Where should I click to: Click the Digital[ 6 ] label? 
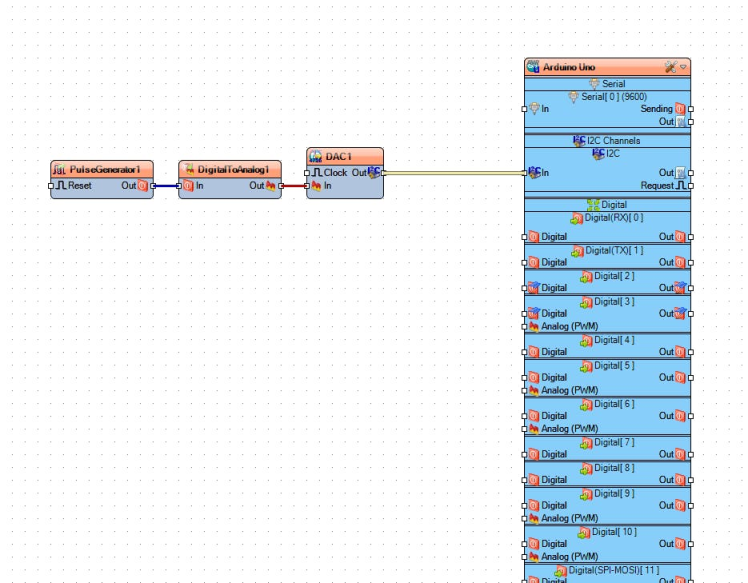pyautogui.click(x=614, y=404)
